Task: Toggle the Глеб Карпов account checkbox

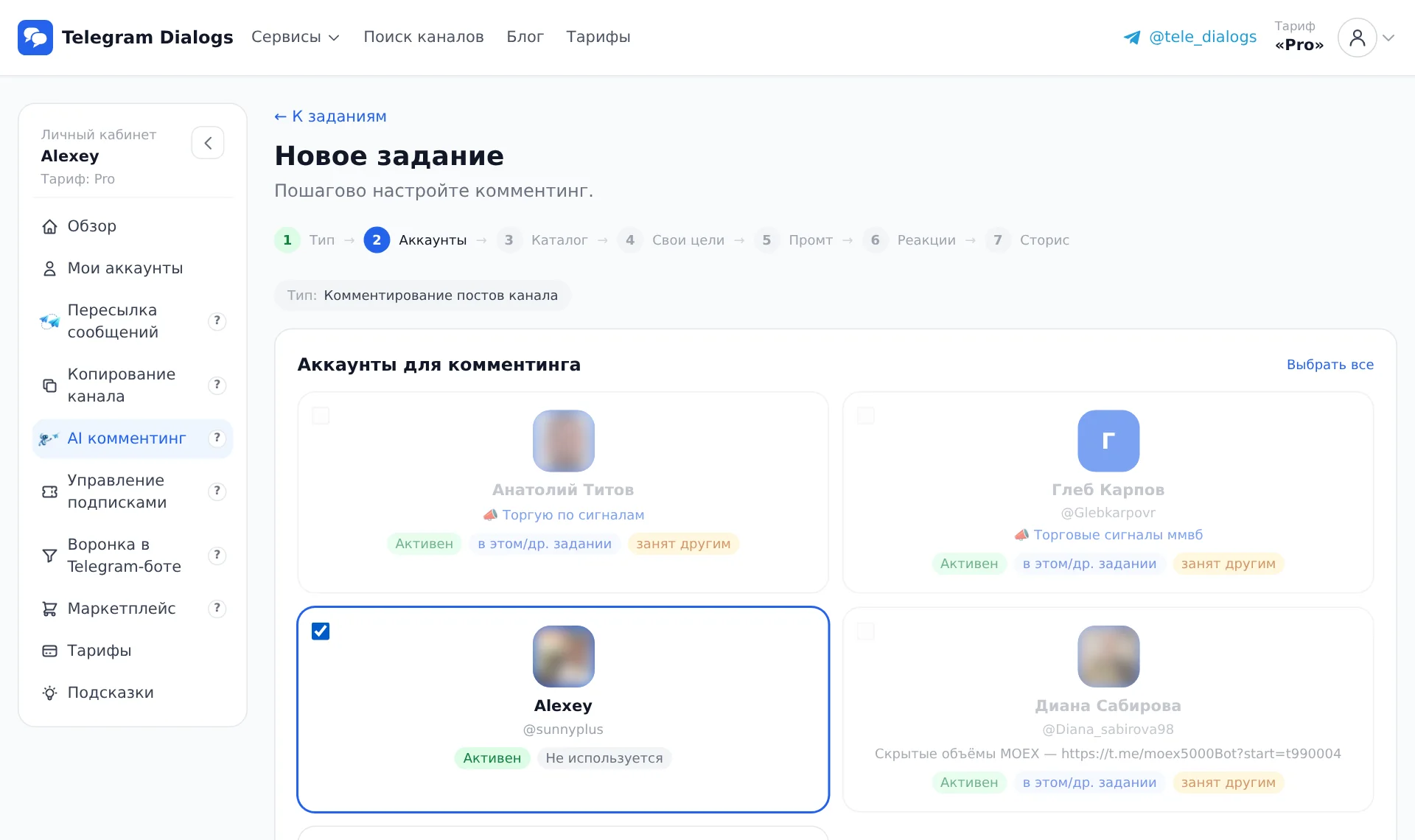Action: [x=866, y=416]
